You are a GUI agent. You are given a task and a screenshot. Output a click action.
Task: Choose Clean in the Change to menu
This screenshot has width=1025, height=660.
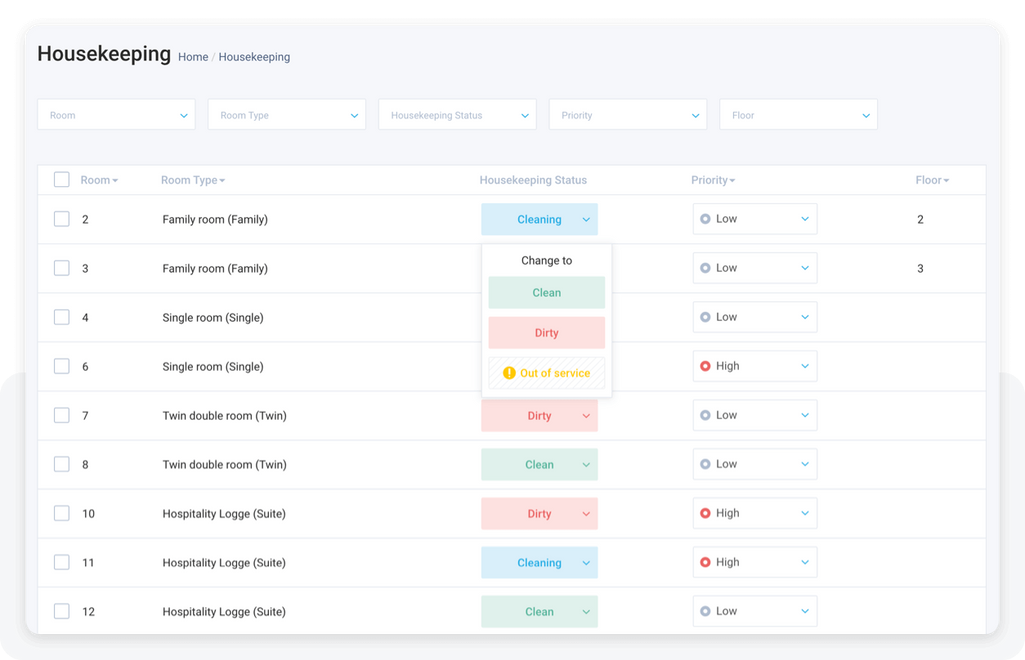point(546,293)
